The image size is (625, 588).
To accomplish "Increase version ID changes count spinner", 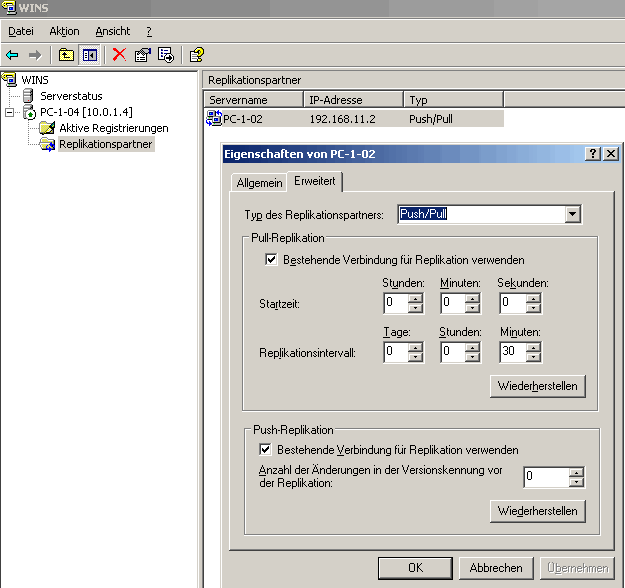I will point(576,472).
